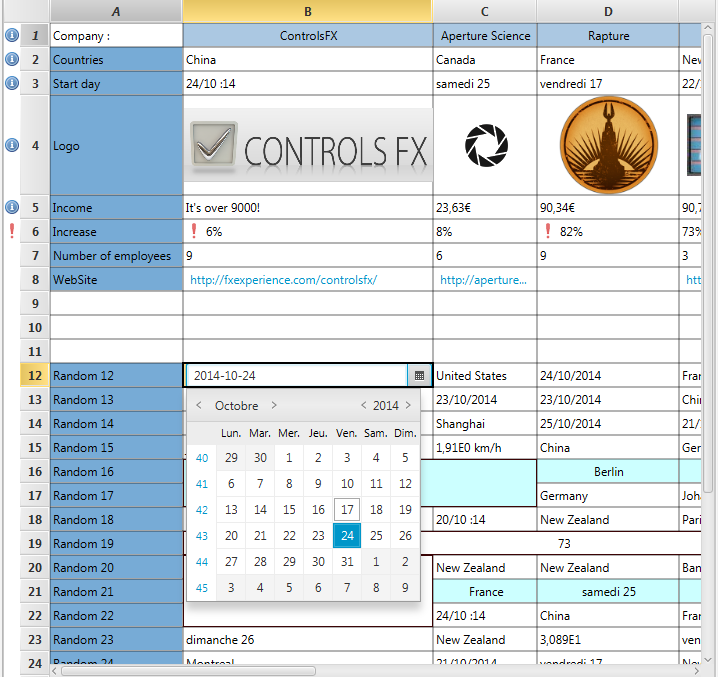
Task: Pick day 10 in the calendar
Action: coord(347,483)
